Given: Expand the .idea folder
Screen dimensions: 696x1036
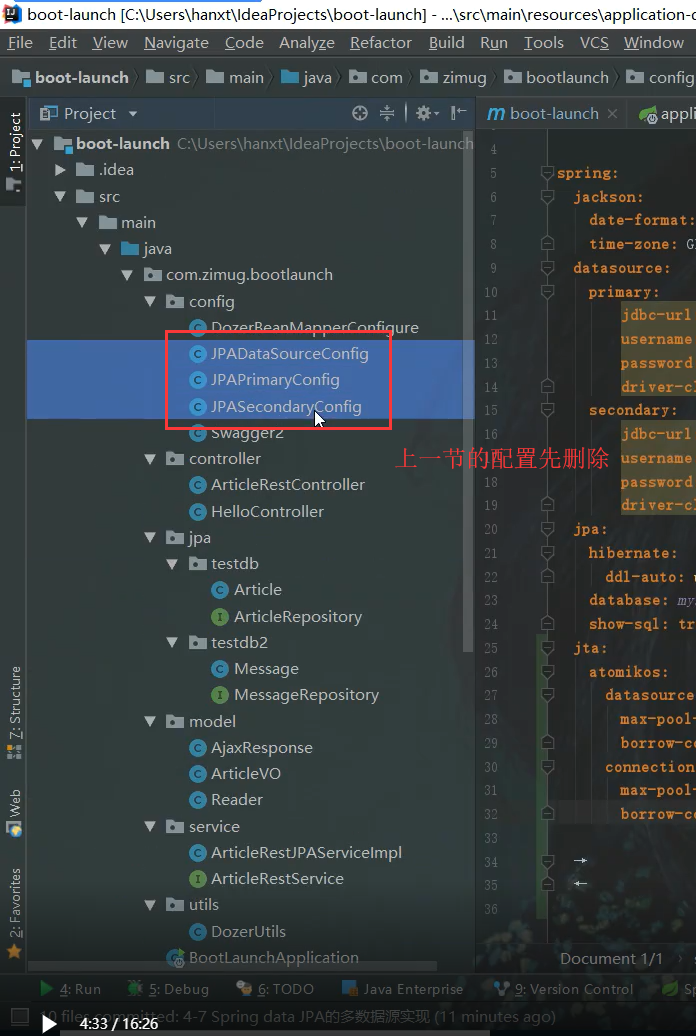Looking at the screenshot, I should (x=60, y=170).
